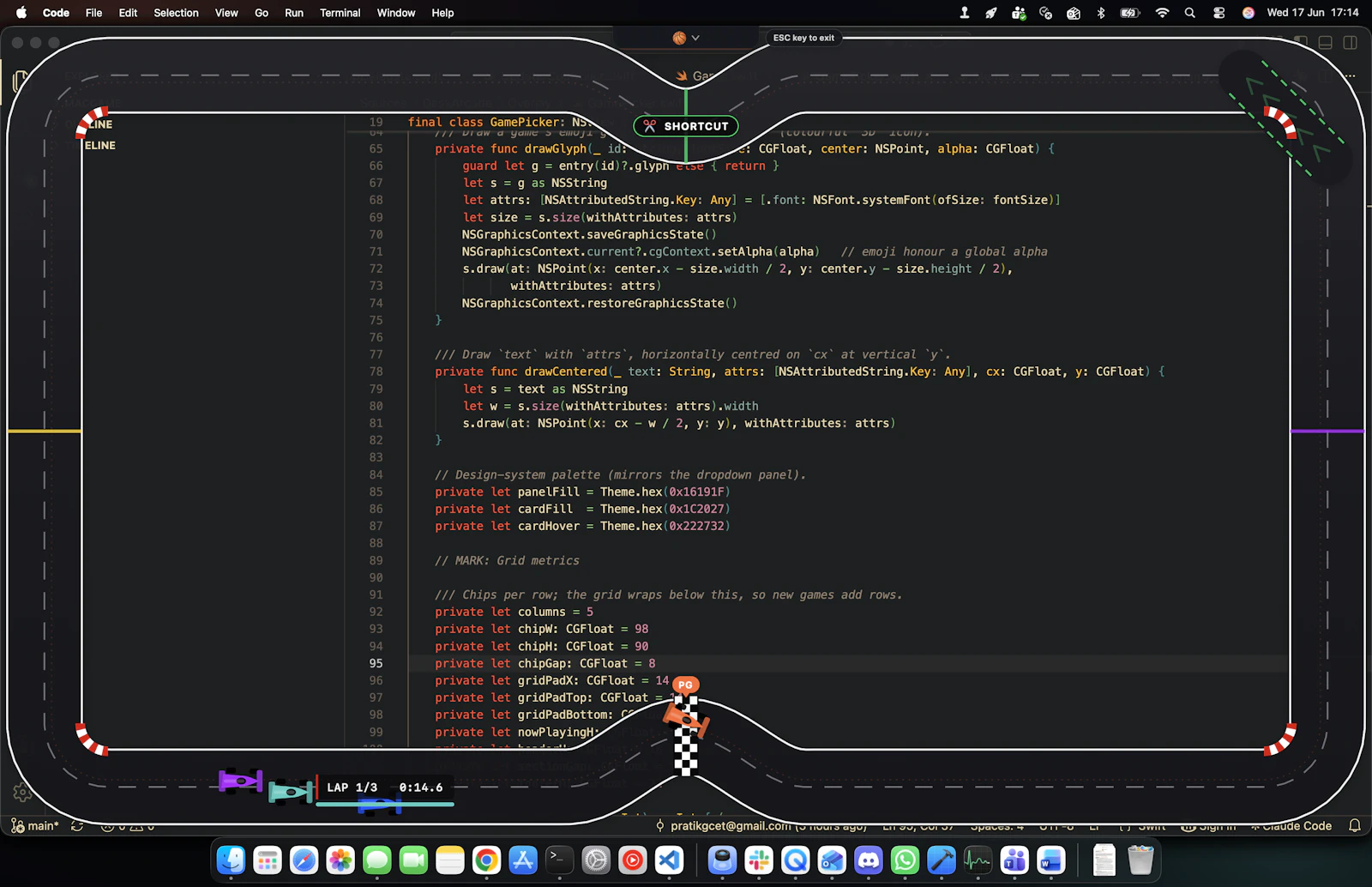This screenshot has width=1372, height=887.
Task: Open the Go menu
Action: point(262,13)
